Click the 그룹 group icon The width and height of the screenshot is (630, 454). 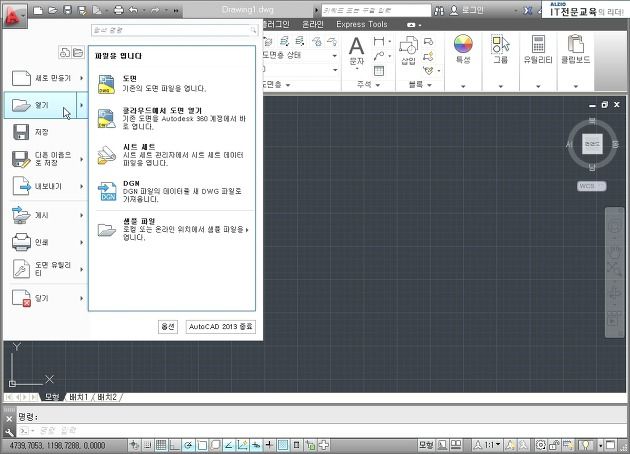tap(500, 44)
